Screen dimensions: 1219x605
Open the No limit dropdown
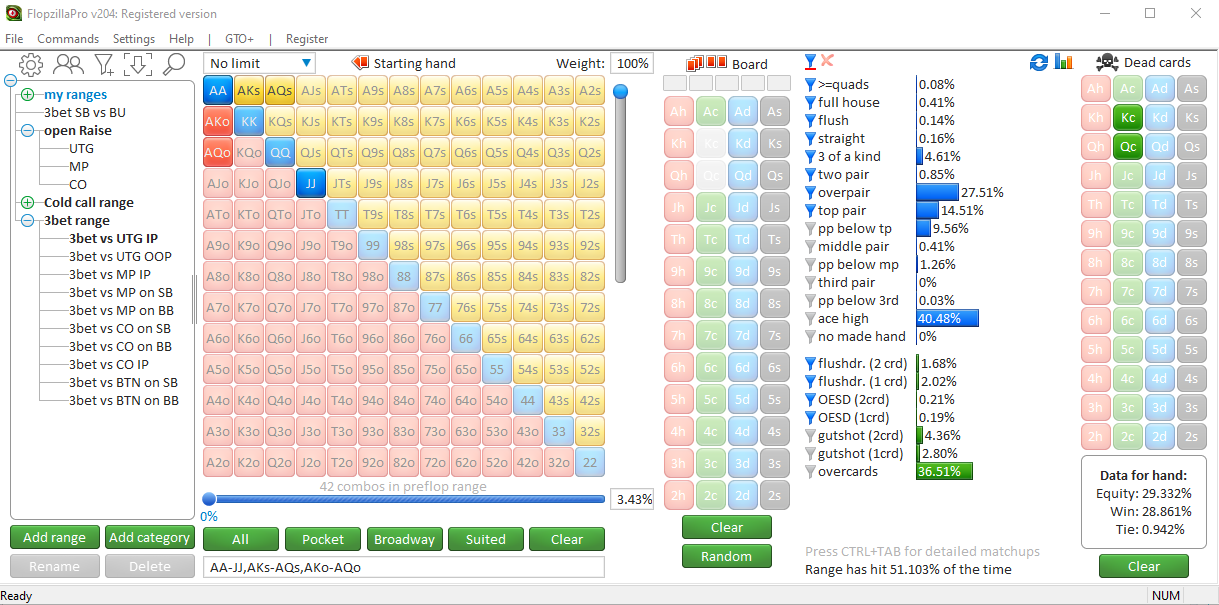[259, 63]
